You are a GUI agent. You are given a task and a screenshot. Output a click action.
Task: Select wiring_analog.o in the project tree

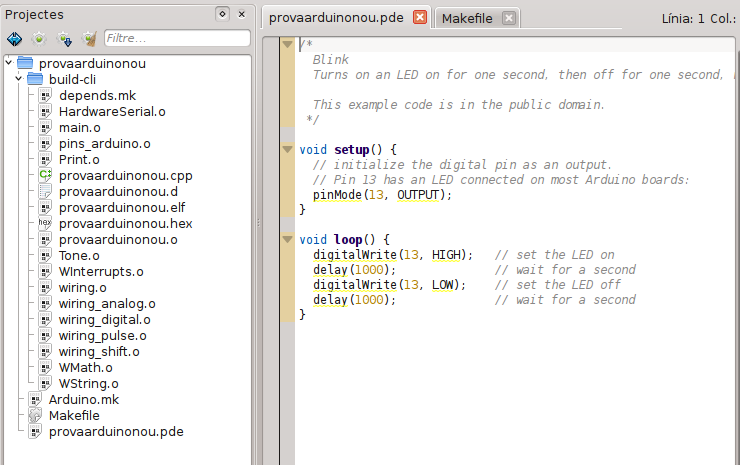107,304
